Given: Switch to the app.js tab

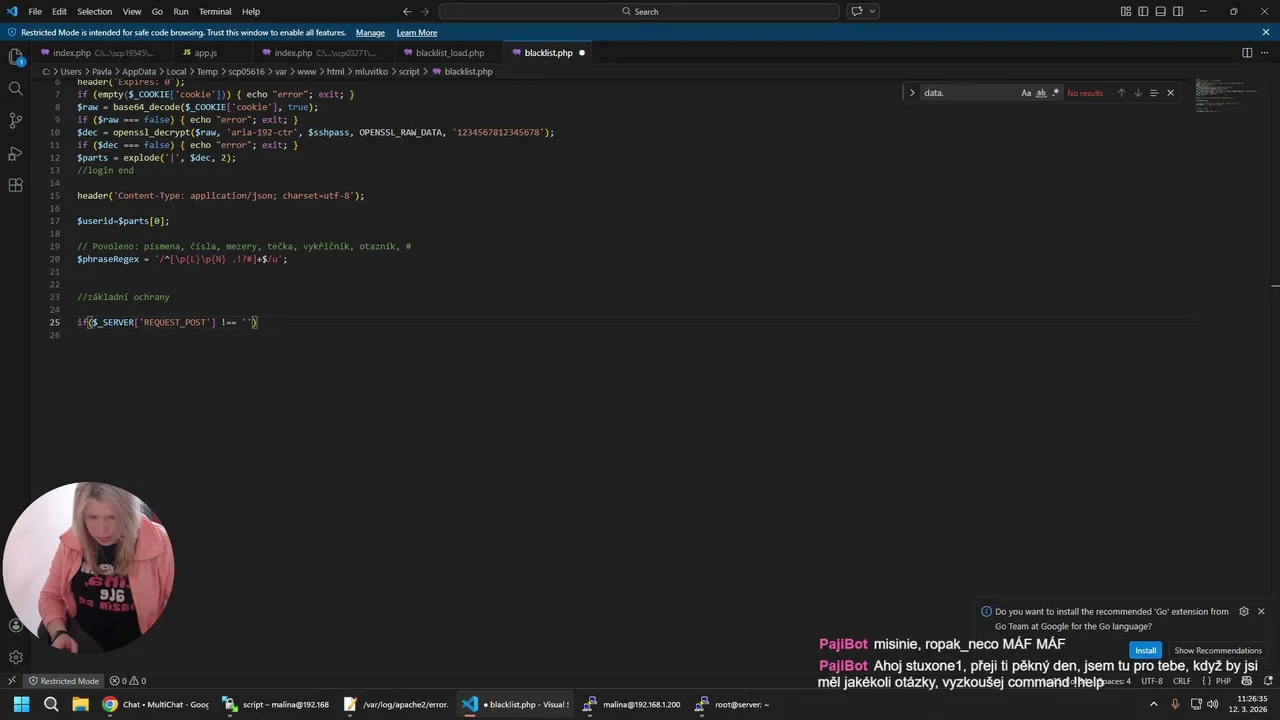Looking at the screenshot, I should [x=205, y=53].
